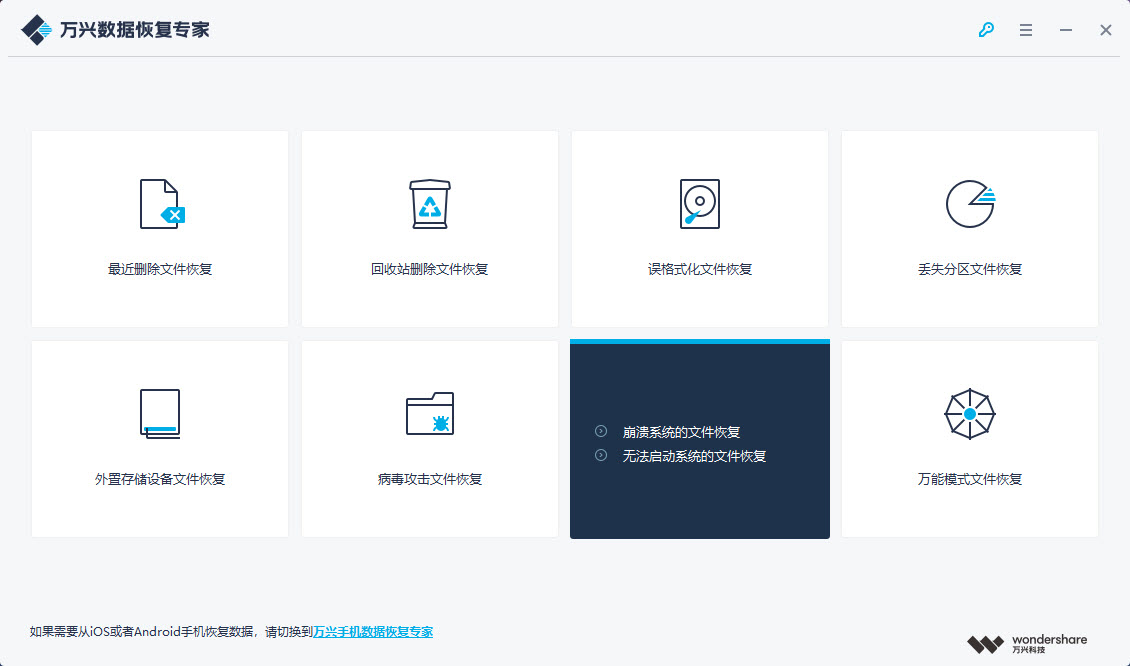This screenshot has width=1130, height=666.
Task: Click the lost partition pie chart icon
Action: click(x=970, y=204)
